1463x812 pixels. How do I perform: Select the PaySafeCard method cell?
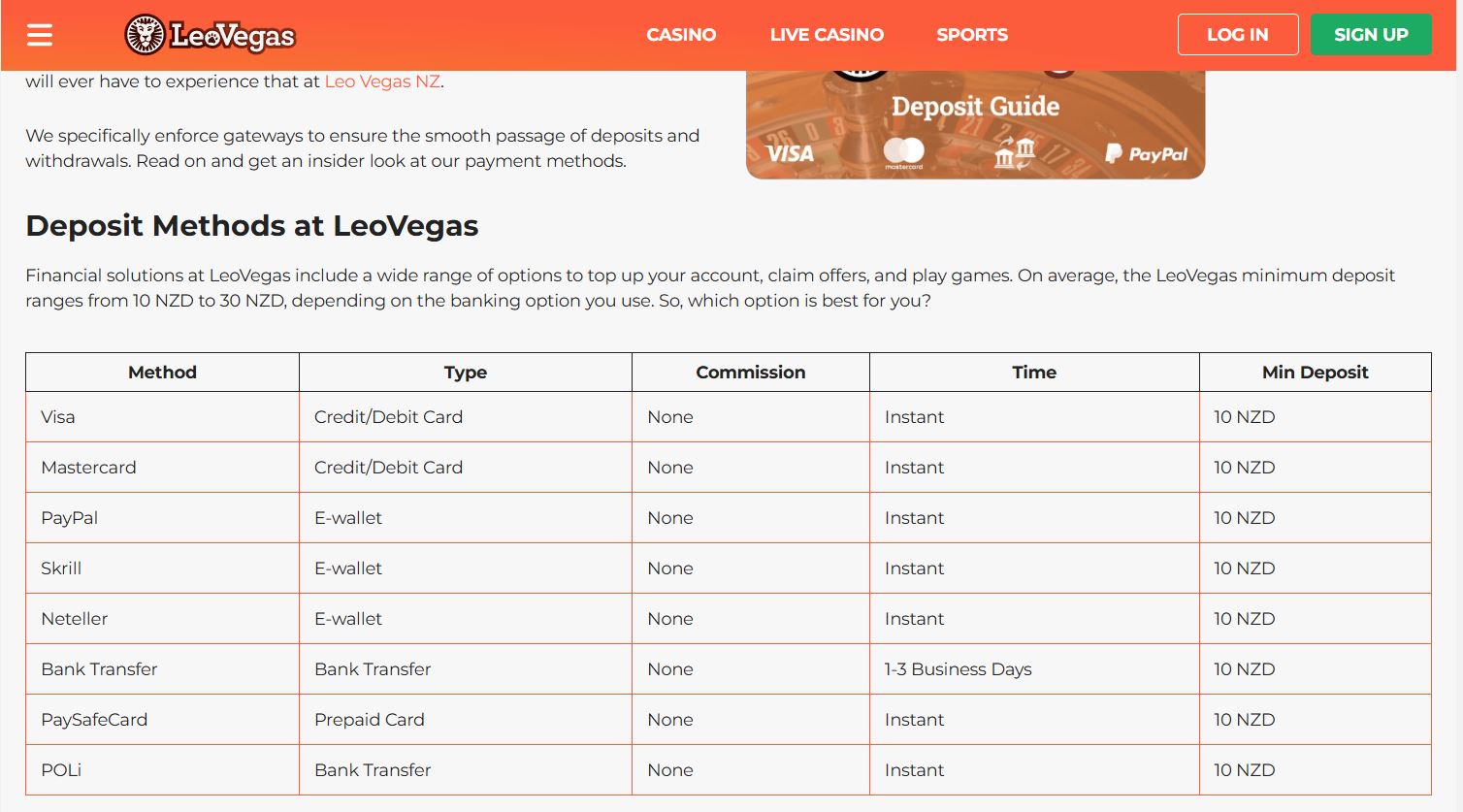(162, 720)
